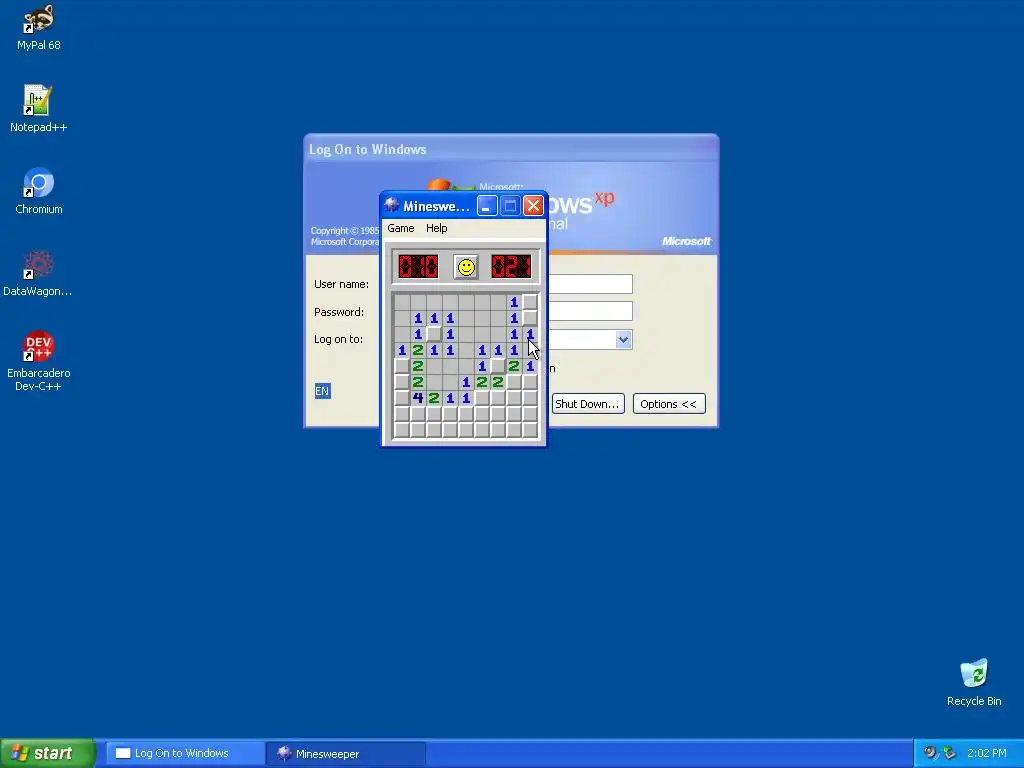
Task: Click the Log On to Windows title bar
Action: pyautogui.click(x=511, y=149)
